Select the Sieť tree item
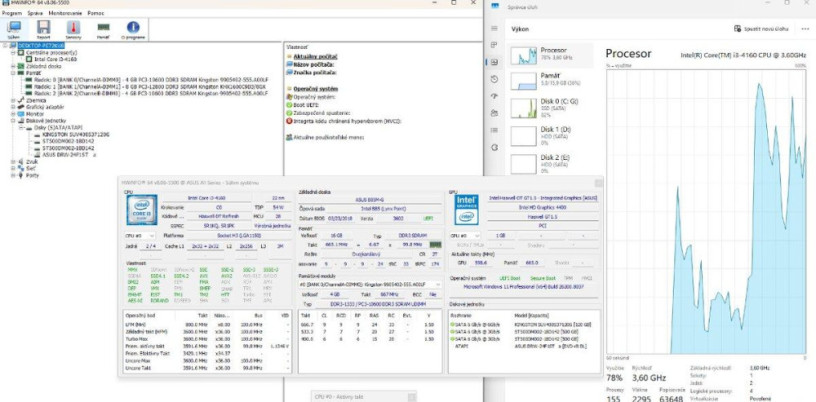The image size is (816, 402). (30, 169)
